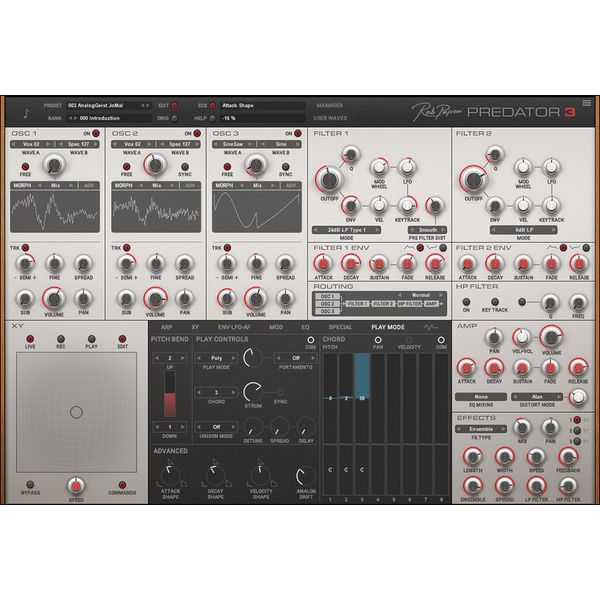Increase CHORD note count with right arrow
The width and height of the screenshot is (600, 600).
(233, 393)
